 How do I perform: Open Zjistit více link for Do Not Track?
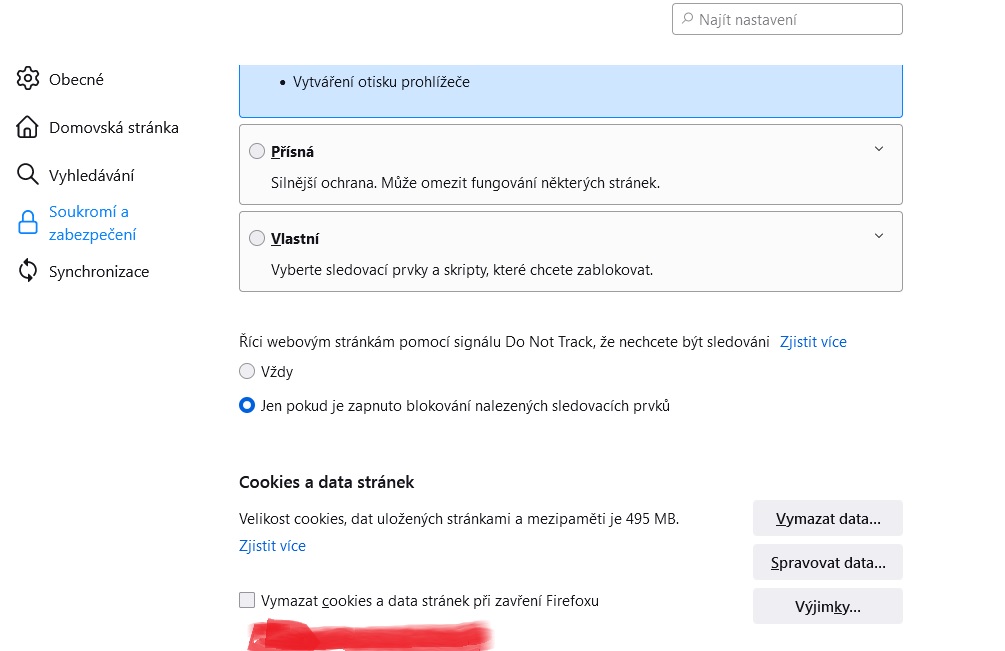pos(813,342)
